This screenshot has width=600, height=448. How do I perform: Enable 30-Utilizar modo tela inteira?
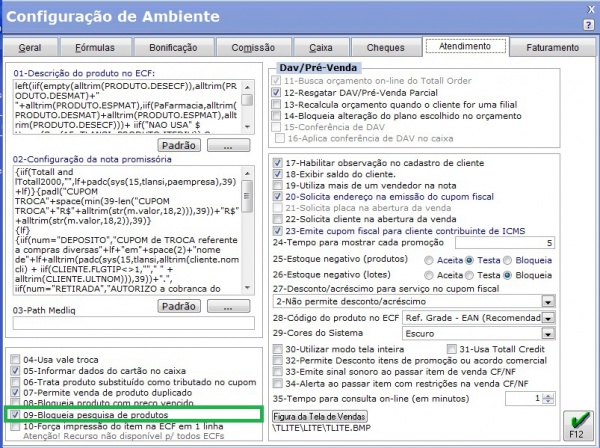(277, 349)
